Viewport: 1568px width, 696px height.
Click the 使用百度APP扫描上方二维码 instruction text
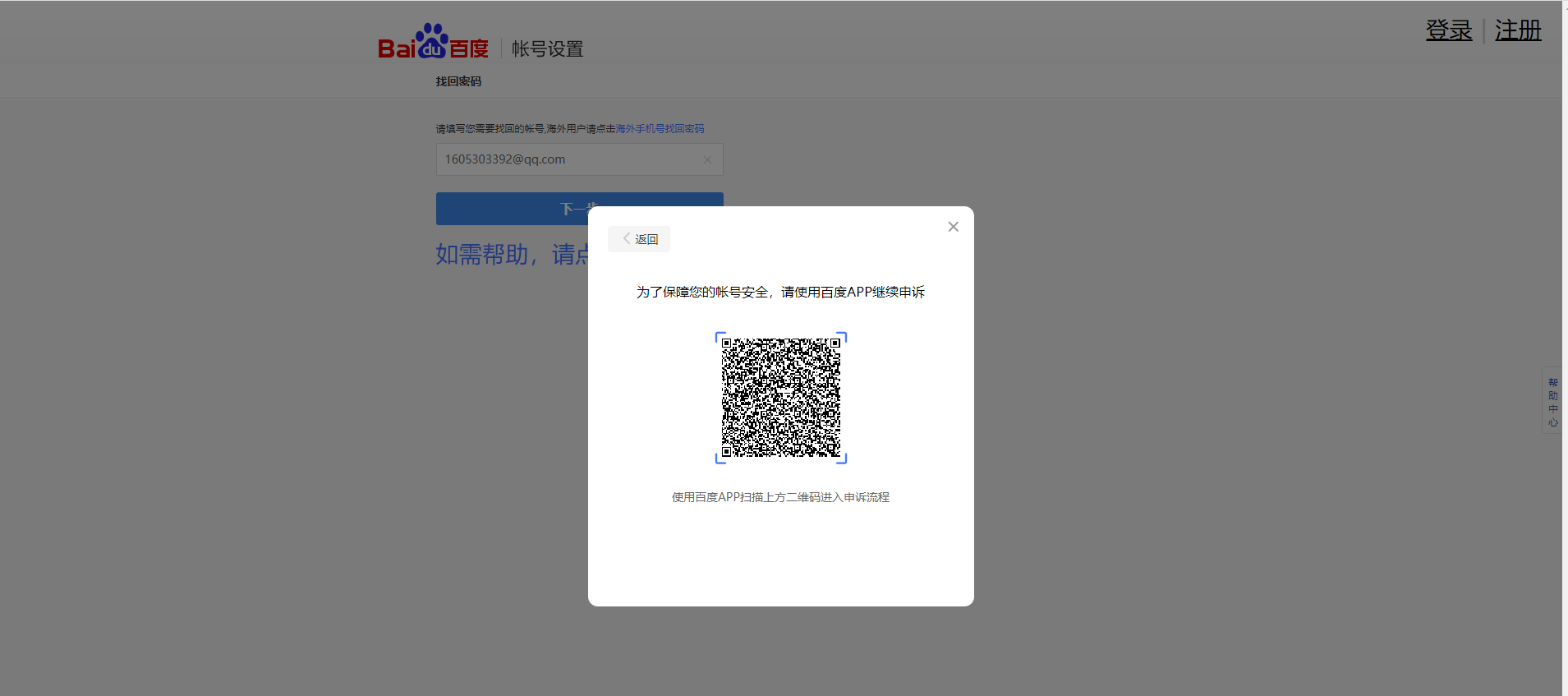point(780,497)
